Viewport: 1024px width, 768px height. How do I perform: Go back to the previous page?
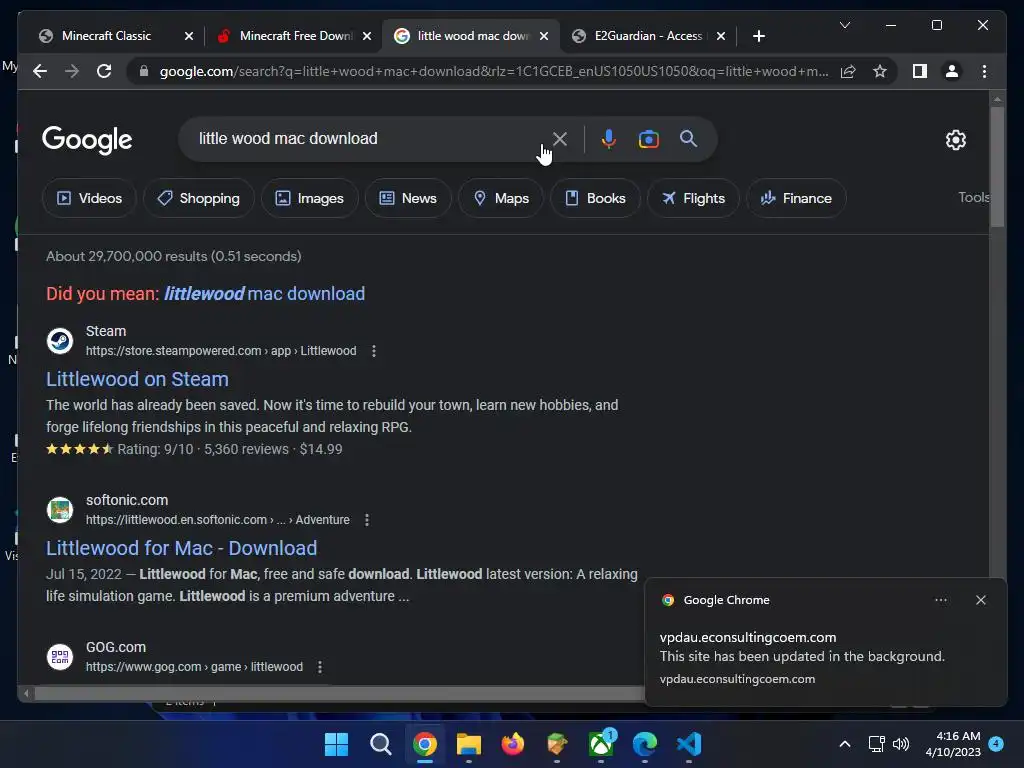point(40,71)
